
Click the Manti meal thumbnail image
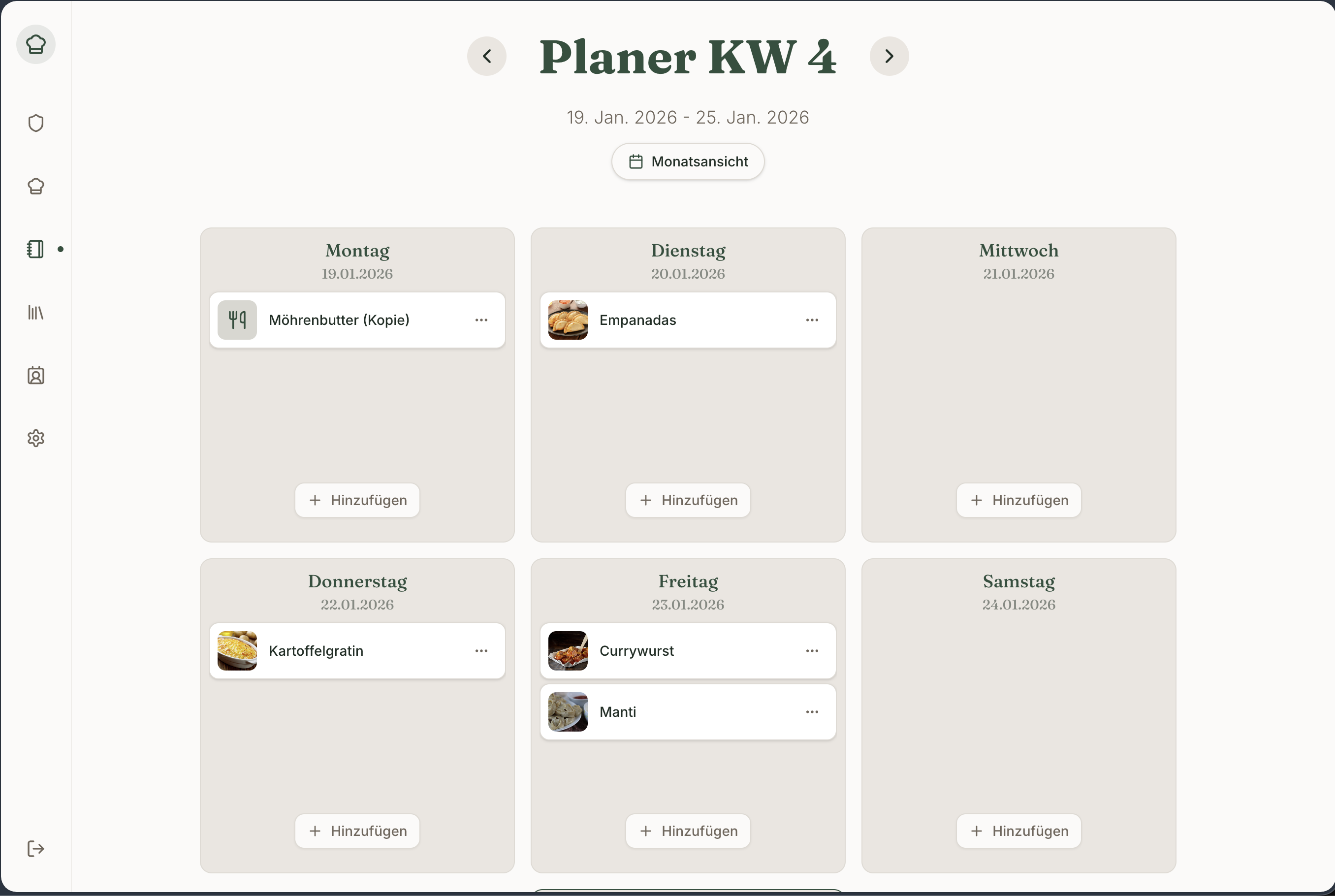pyautogui.click(x=567, y=711)
